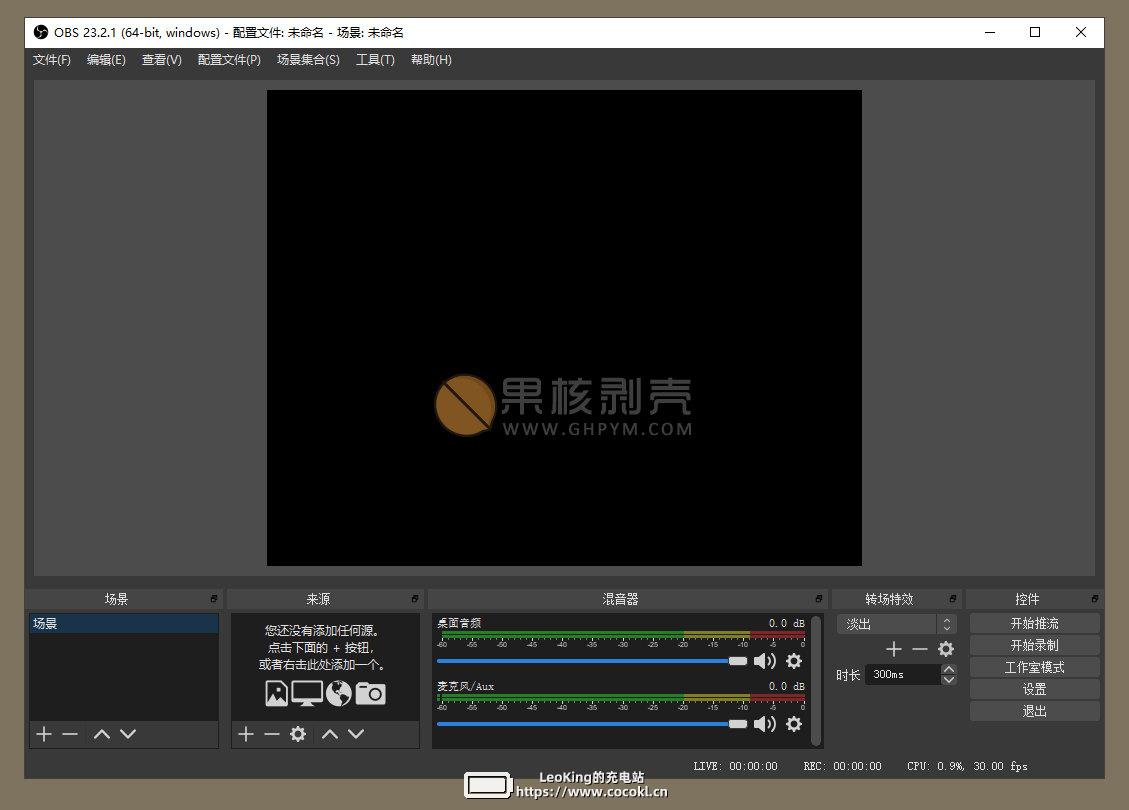The height and width of the screenshot is (810, 1129).
Task: Toggle 工作室模式 studio mode
Action: coord(1035,667)
